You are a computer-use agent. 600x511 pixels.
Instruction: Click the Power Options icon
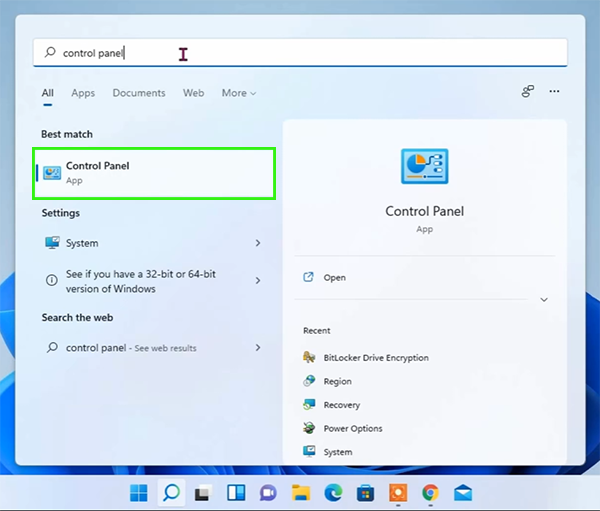click(x=309, y=428)
